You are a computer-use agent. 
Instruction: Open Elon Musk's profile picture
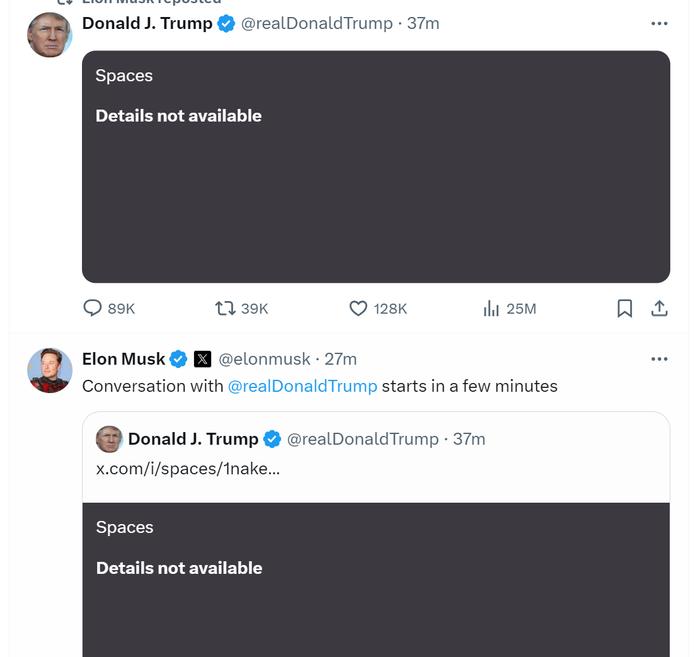point(49,370)
